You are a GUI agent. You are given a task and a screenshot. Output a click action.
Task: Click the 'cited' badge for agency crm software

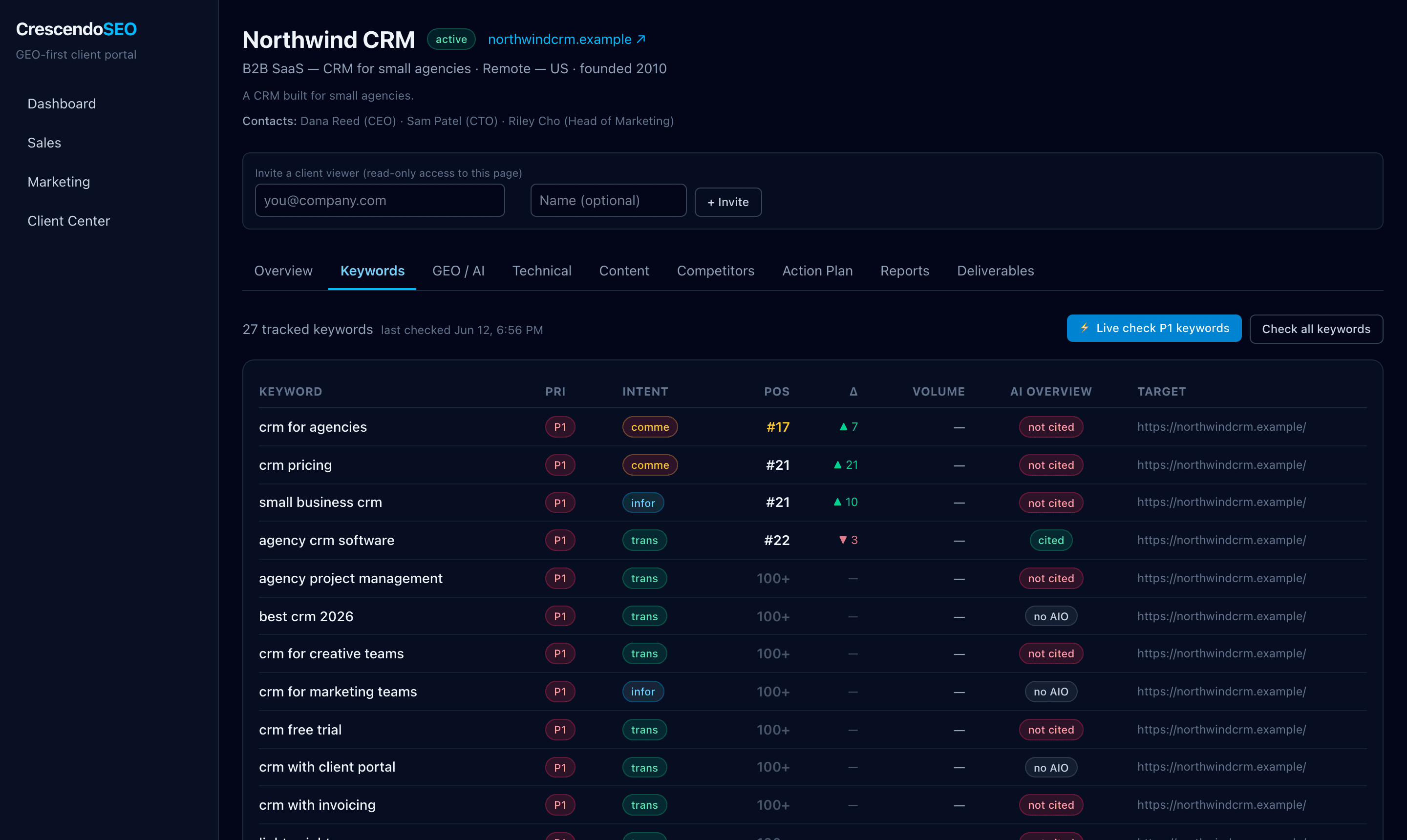pyautogui.click(x=1051, y=540)
